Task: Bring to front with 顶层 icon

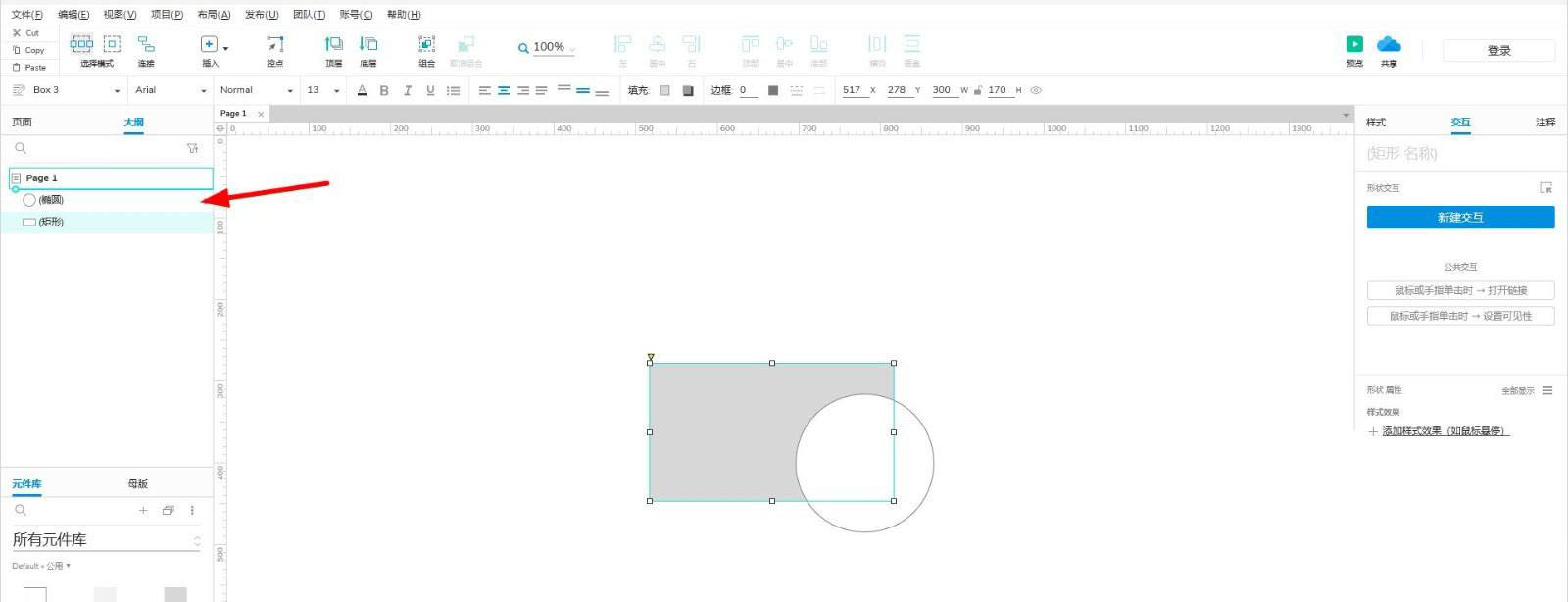Action: pyautogui.click(x=334, y=44)
